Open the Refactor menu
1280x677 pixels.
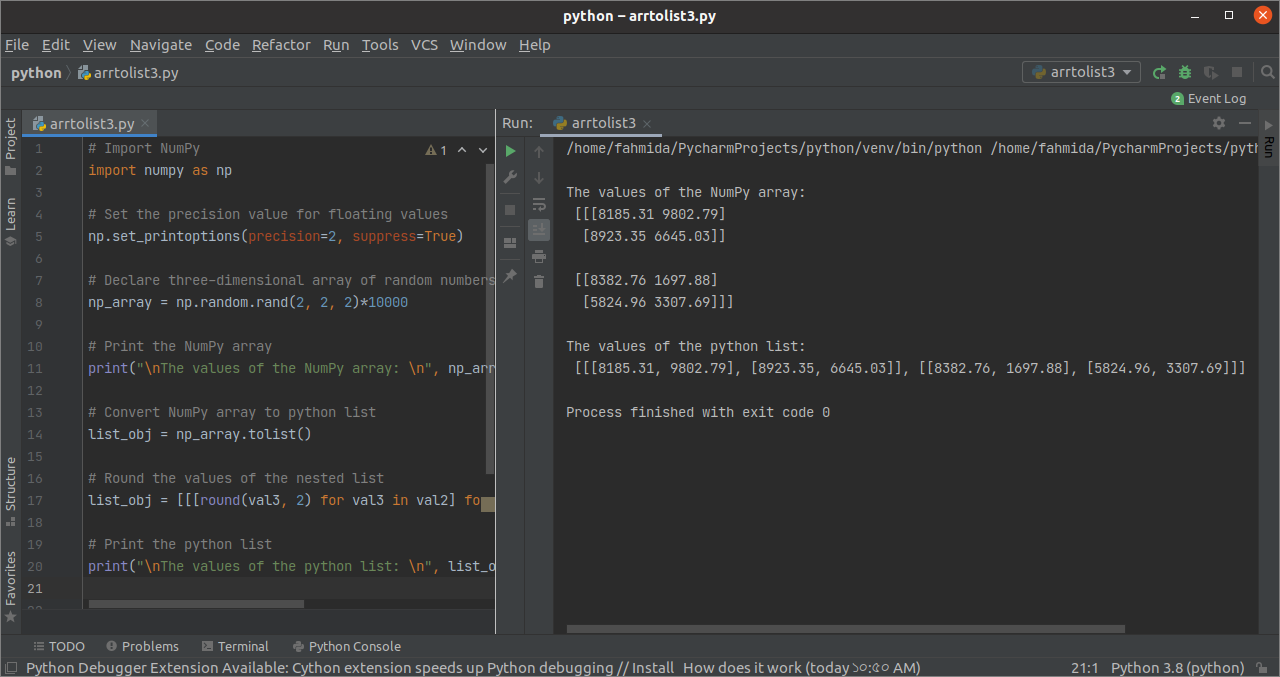click(x=281, y=44)
